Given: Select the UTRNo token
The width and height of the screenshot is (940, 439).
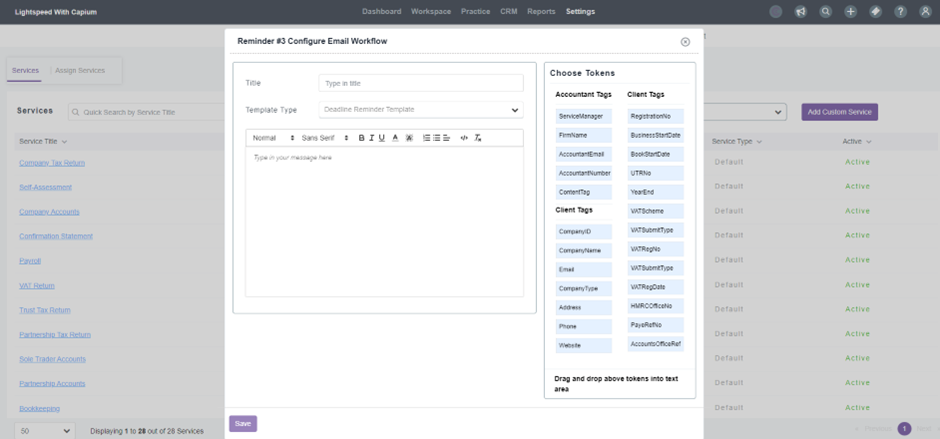Looking at the screenshot, I should coord(656,173).
